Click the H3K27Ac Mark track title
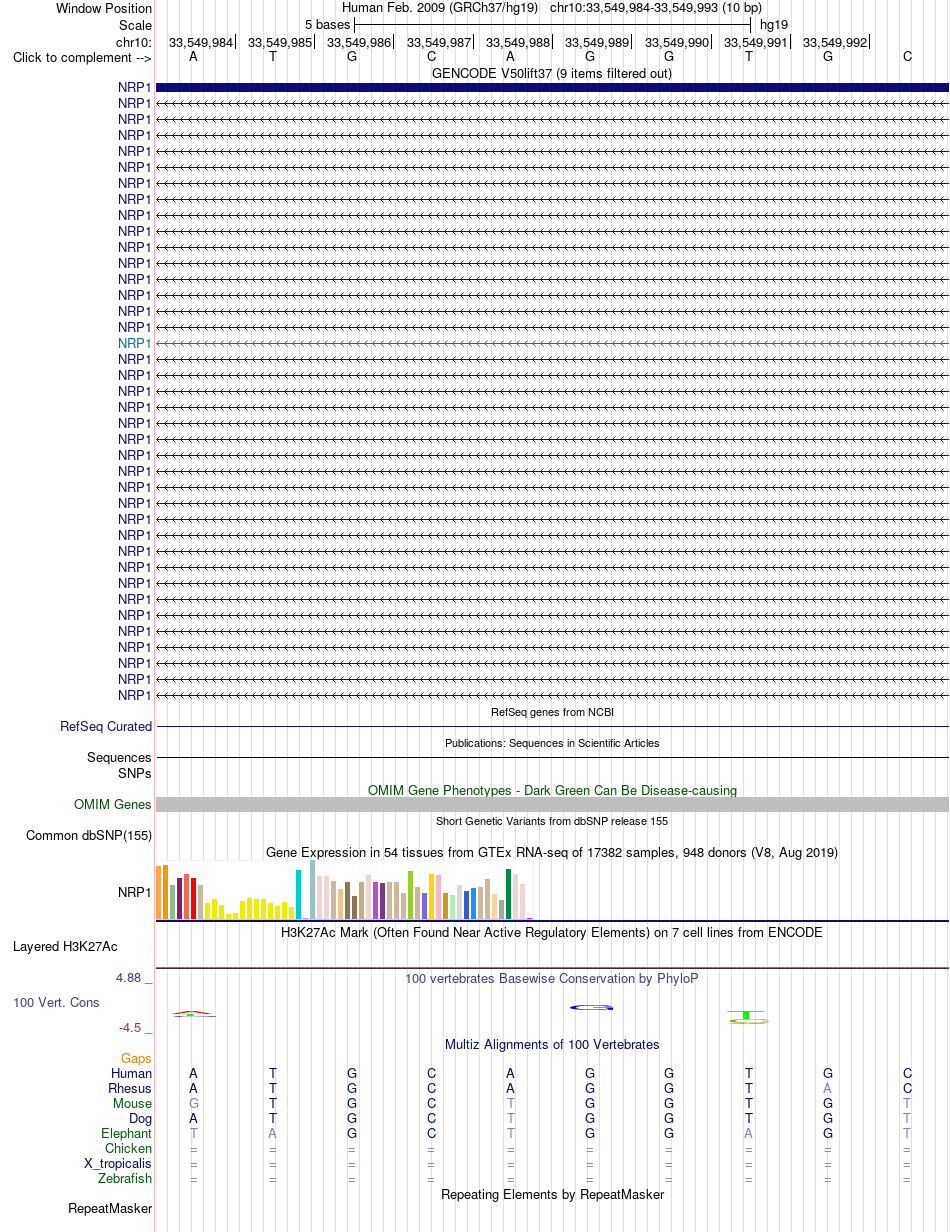This screenshot has width=950, height=1232. tap(552, 932)
